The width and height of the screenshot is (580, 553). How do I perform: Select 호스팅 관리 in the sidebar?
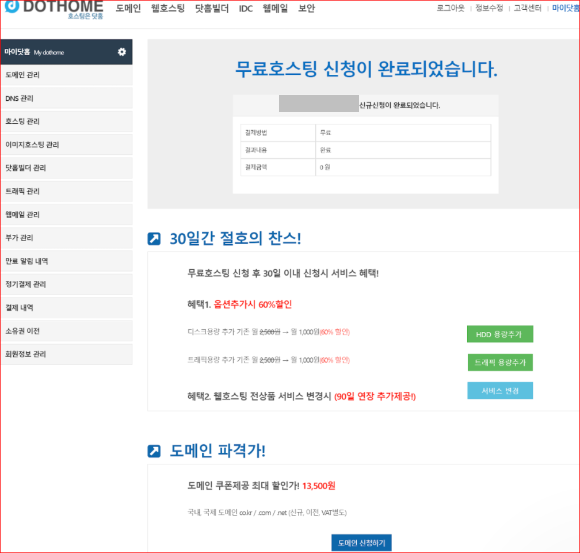coord(67,121)
